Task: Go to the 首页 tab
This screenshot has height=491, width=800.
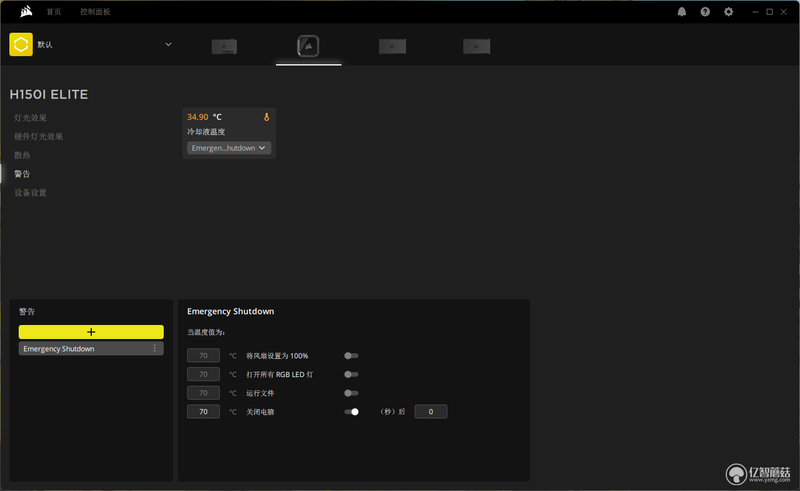Action: [54, 12]
